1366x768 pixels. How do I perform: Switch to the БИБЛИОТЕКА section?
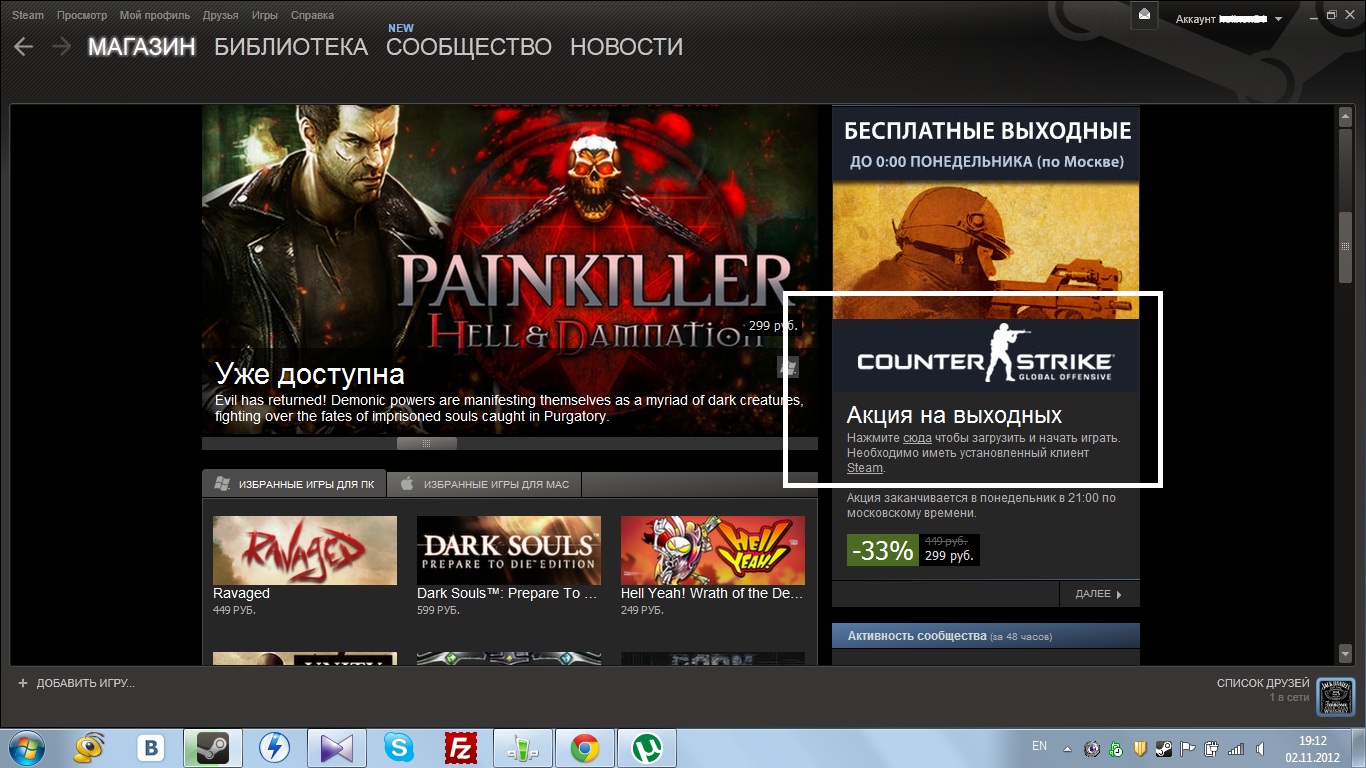tap(291, 47)
